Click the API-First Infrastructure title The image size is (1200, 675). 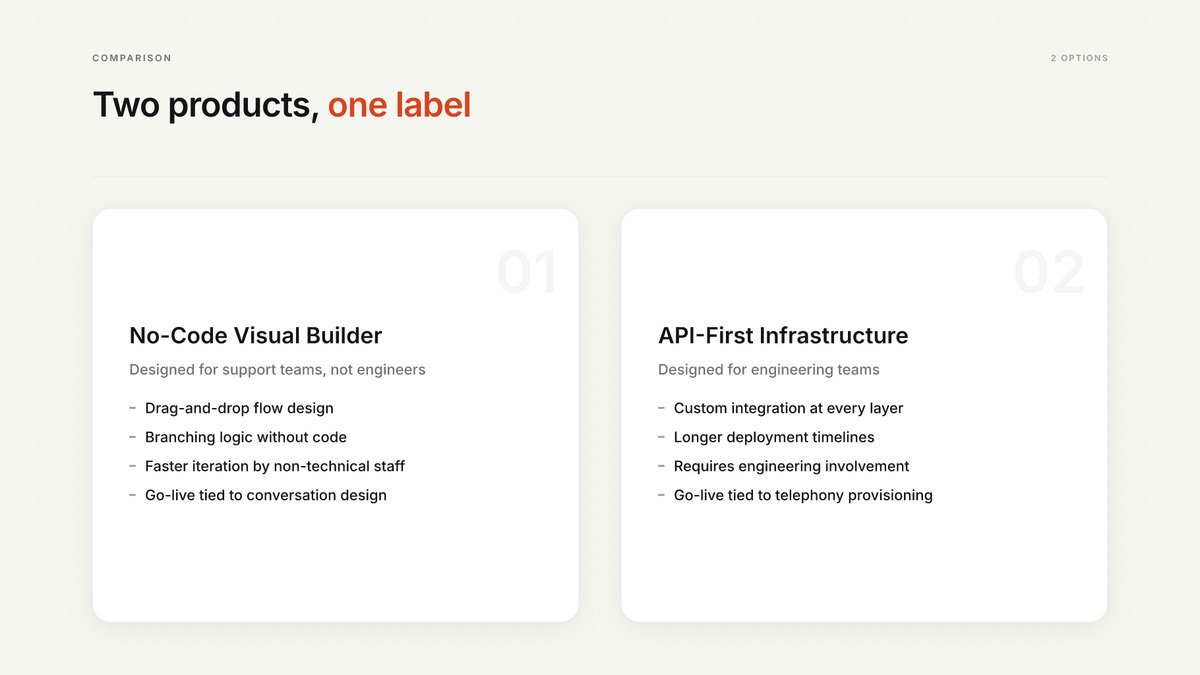coord(783,335)
